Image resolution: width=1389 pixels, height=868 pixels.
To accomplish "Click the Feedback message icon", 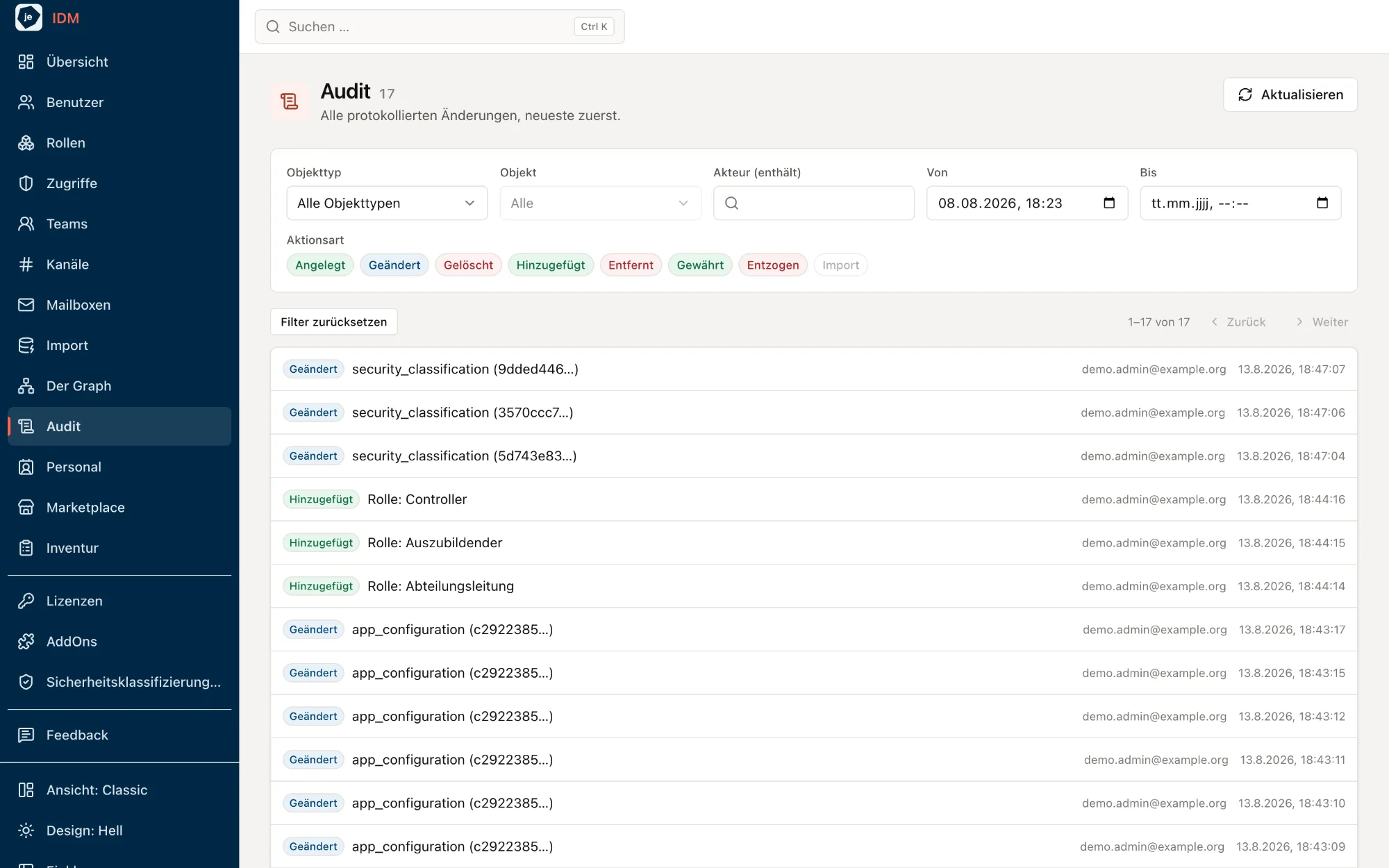I will click(26, 735).
